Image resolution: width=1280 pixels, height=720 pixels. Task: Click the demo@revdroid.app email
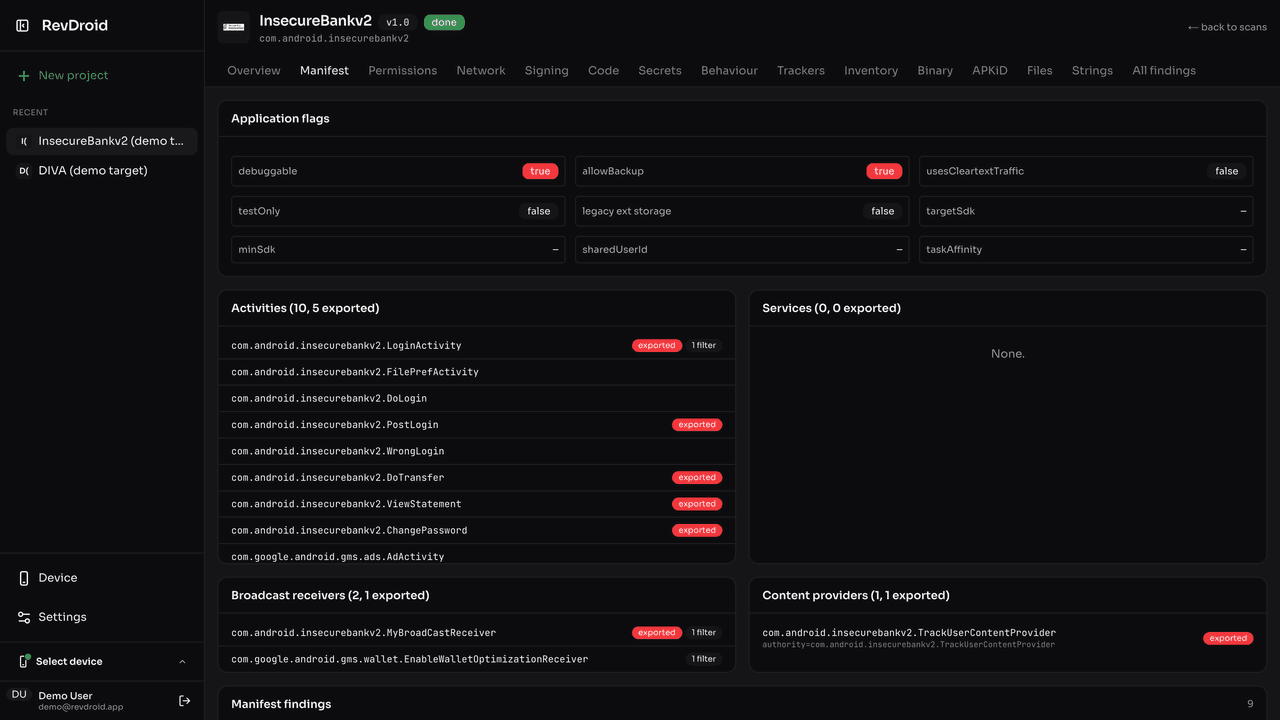(80, 707)
